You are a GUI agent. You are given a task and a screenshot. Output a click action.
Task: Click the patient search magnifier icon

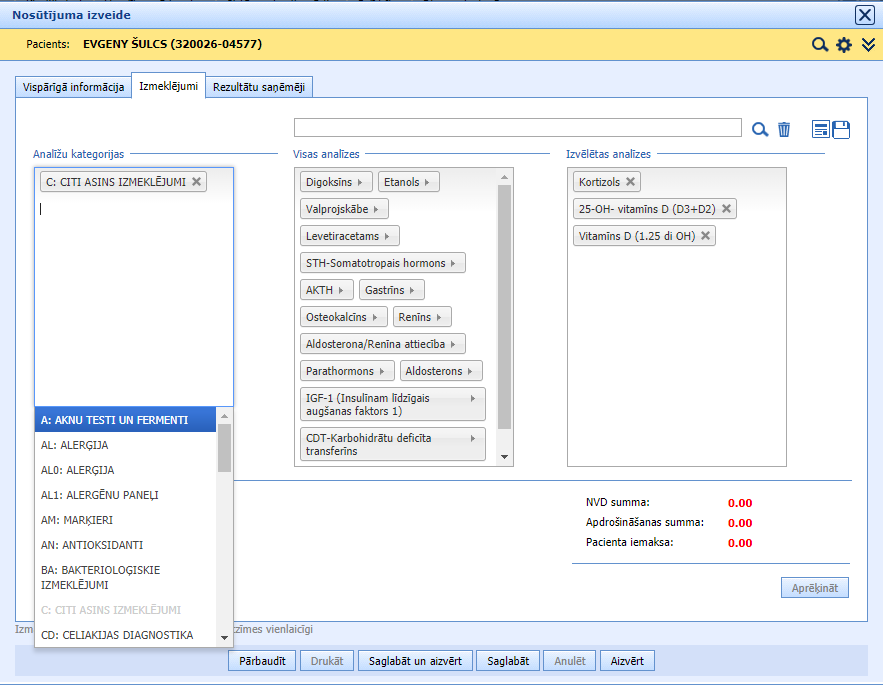point(819,45)
